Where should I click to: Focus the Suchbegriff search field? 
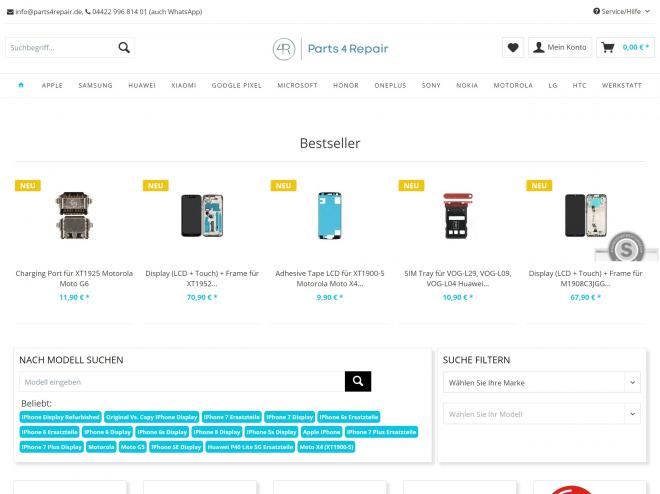coord(60,48)
